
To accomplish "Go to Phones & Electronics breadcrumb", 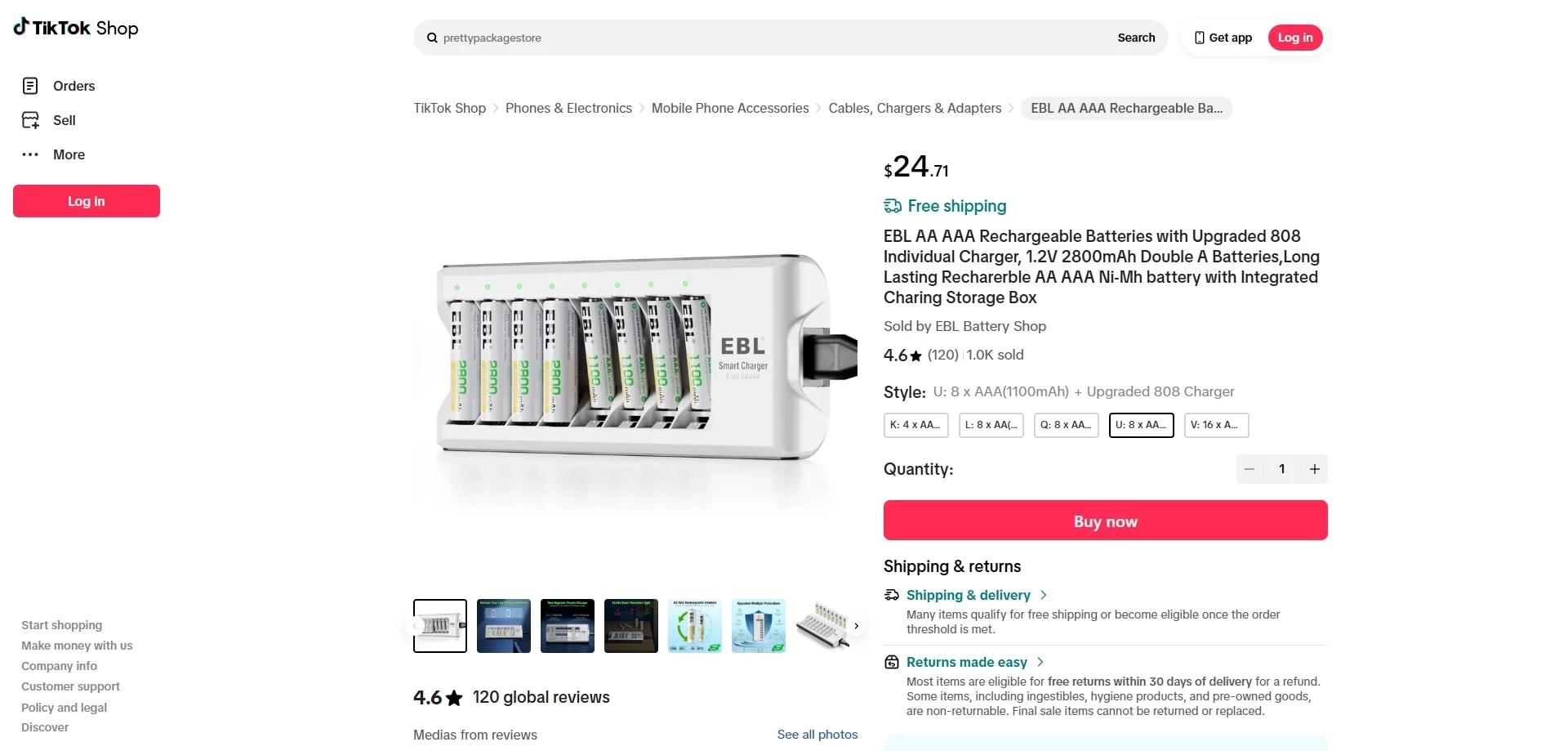I will point(568,108).
